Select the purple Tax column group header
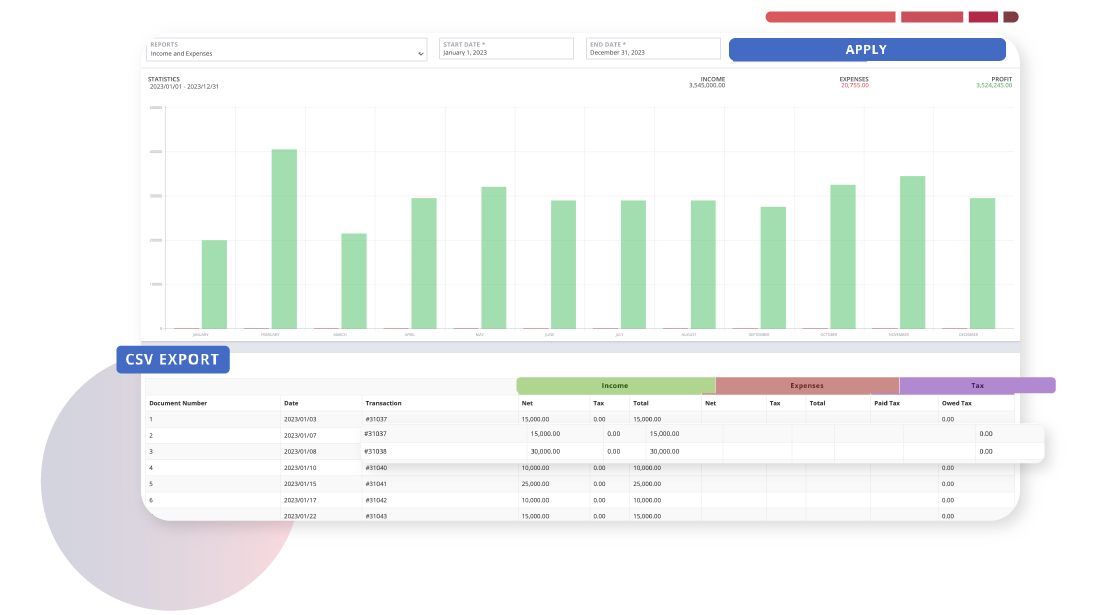Screen dimensions: 1111x615 [977, 385]
